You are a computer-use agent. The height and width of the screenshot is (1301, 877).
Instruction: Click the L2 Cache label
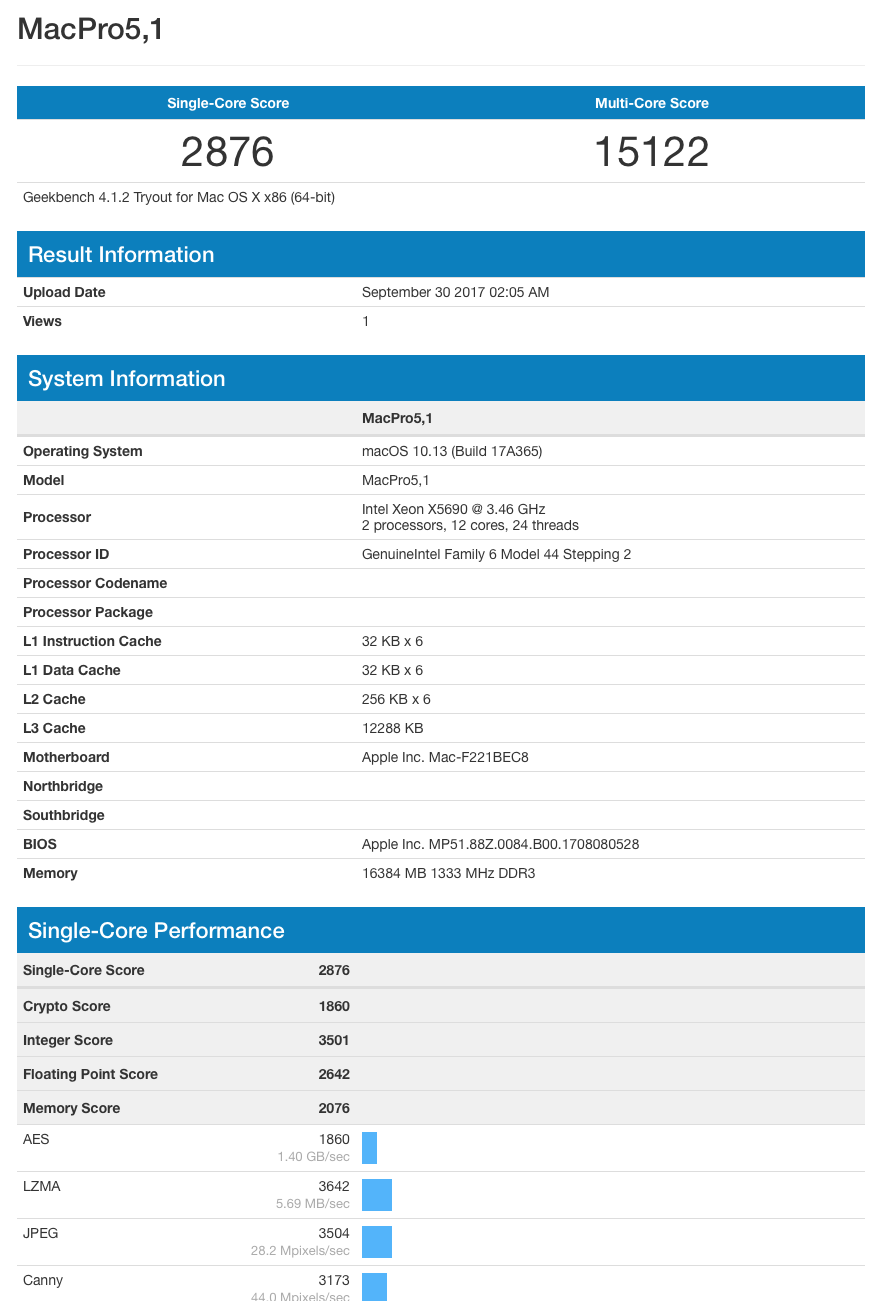[x=54, y=699]
